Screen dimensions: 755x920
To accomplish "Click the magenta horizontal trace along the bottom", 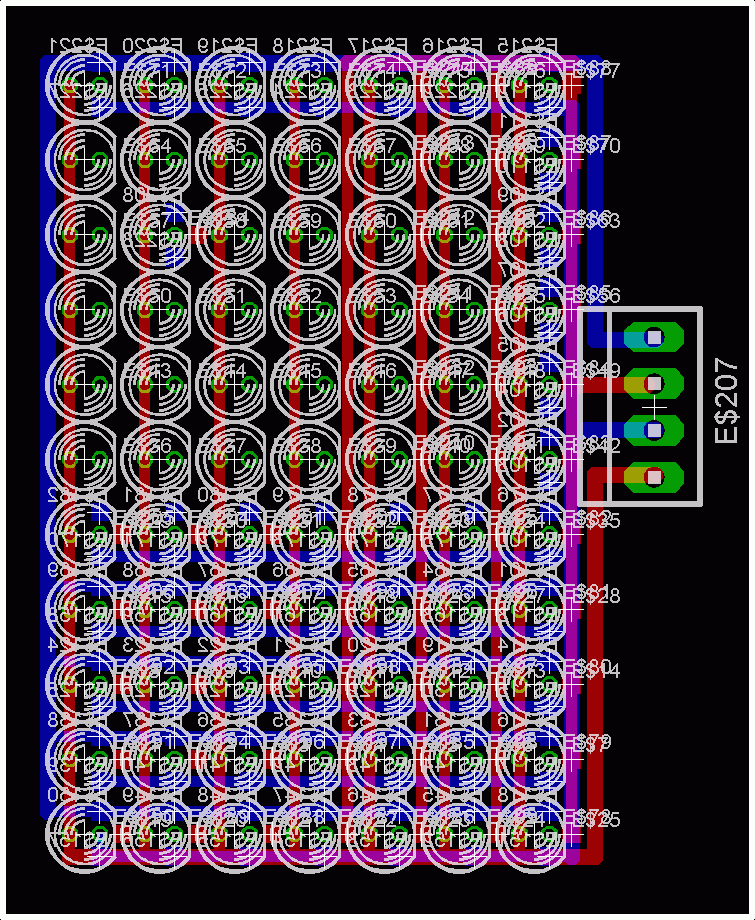I will click(x=330, y=857).
